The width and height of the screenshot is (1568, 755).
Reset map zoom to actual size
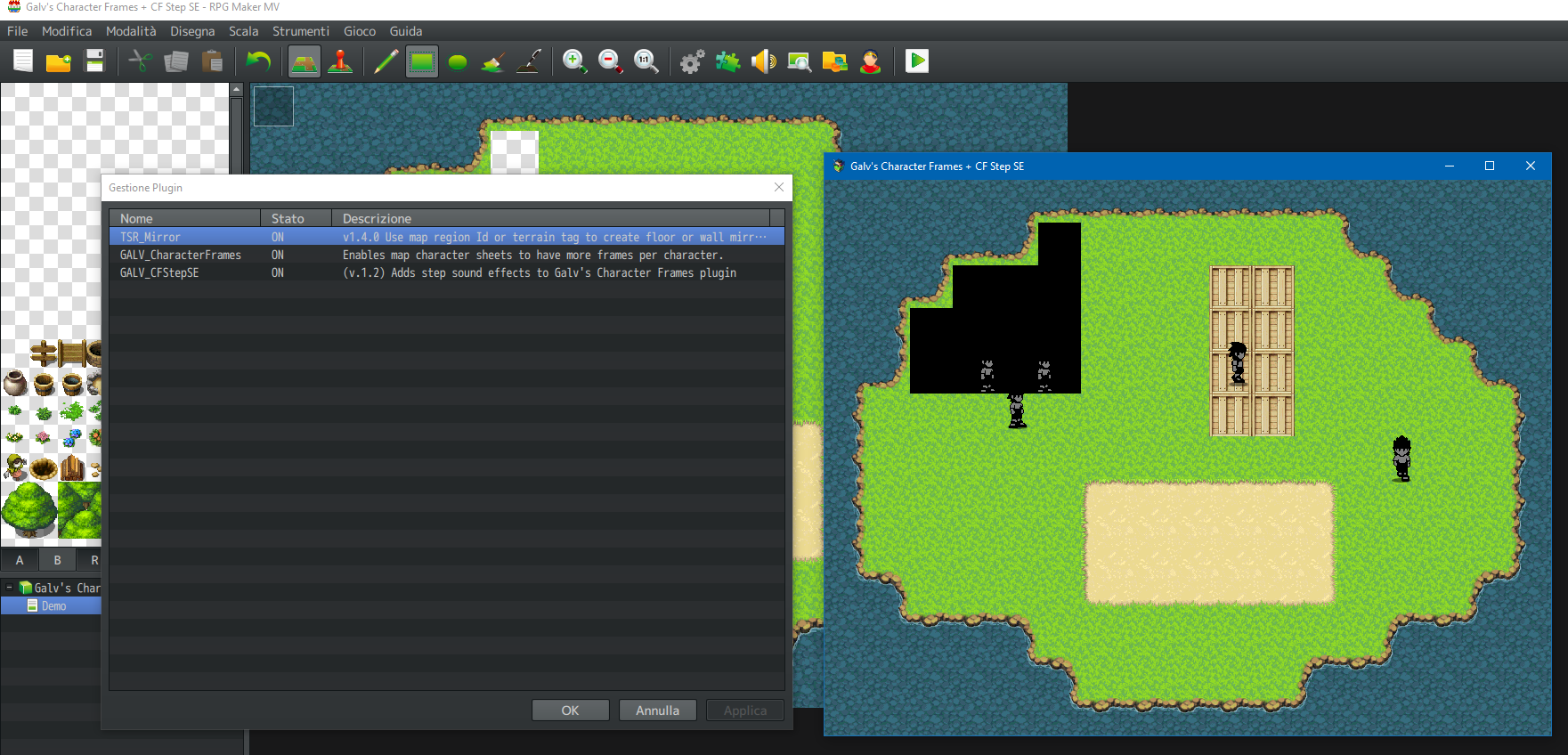(x=646, y=61)
